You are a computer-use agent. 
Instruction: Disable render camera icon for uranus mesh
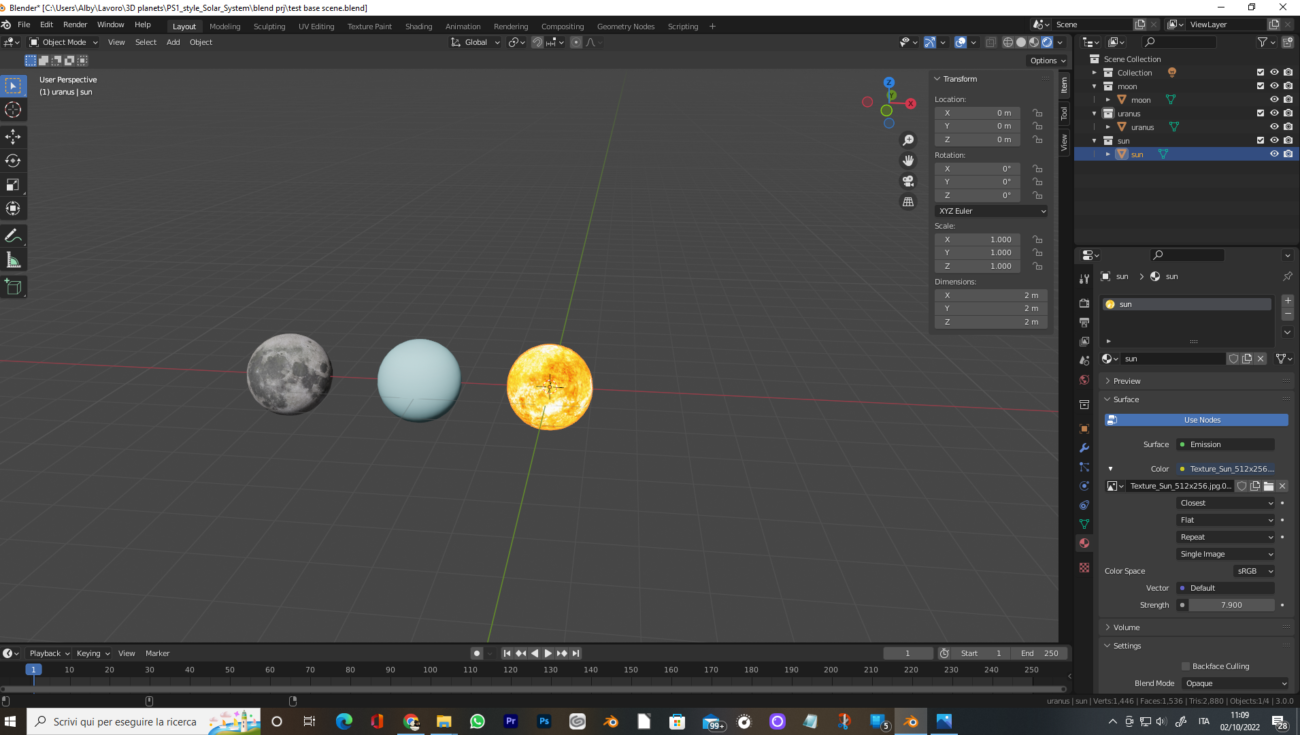pyautogui.click(x=1288, y=127)
